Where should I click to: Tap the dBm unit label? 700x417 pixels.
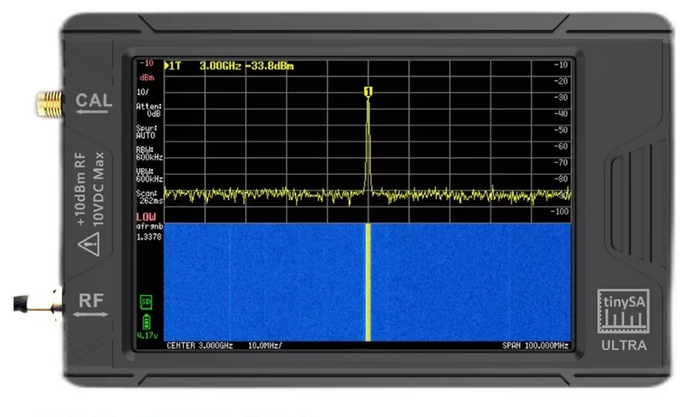[147, 77]
